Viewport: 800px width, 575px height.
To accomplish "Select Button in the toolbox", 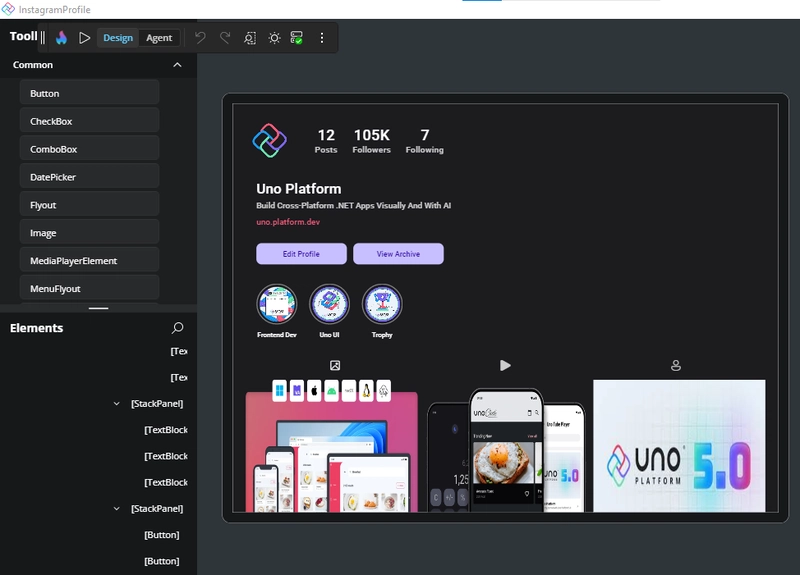I will pos(89,93).
